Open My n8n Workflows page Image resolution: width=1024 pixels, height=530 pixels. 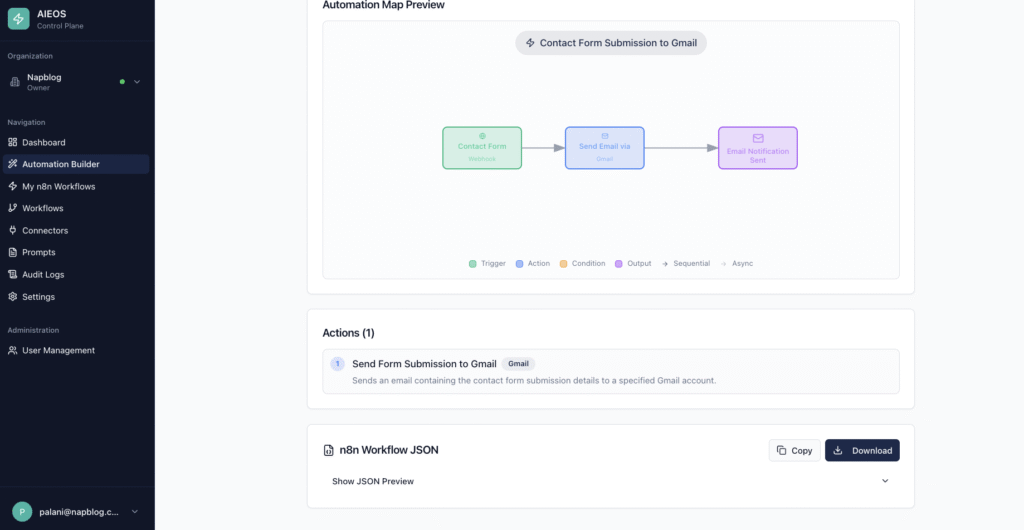pyautogui.click(x=58, y=186)
